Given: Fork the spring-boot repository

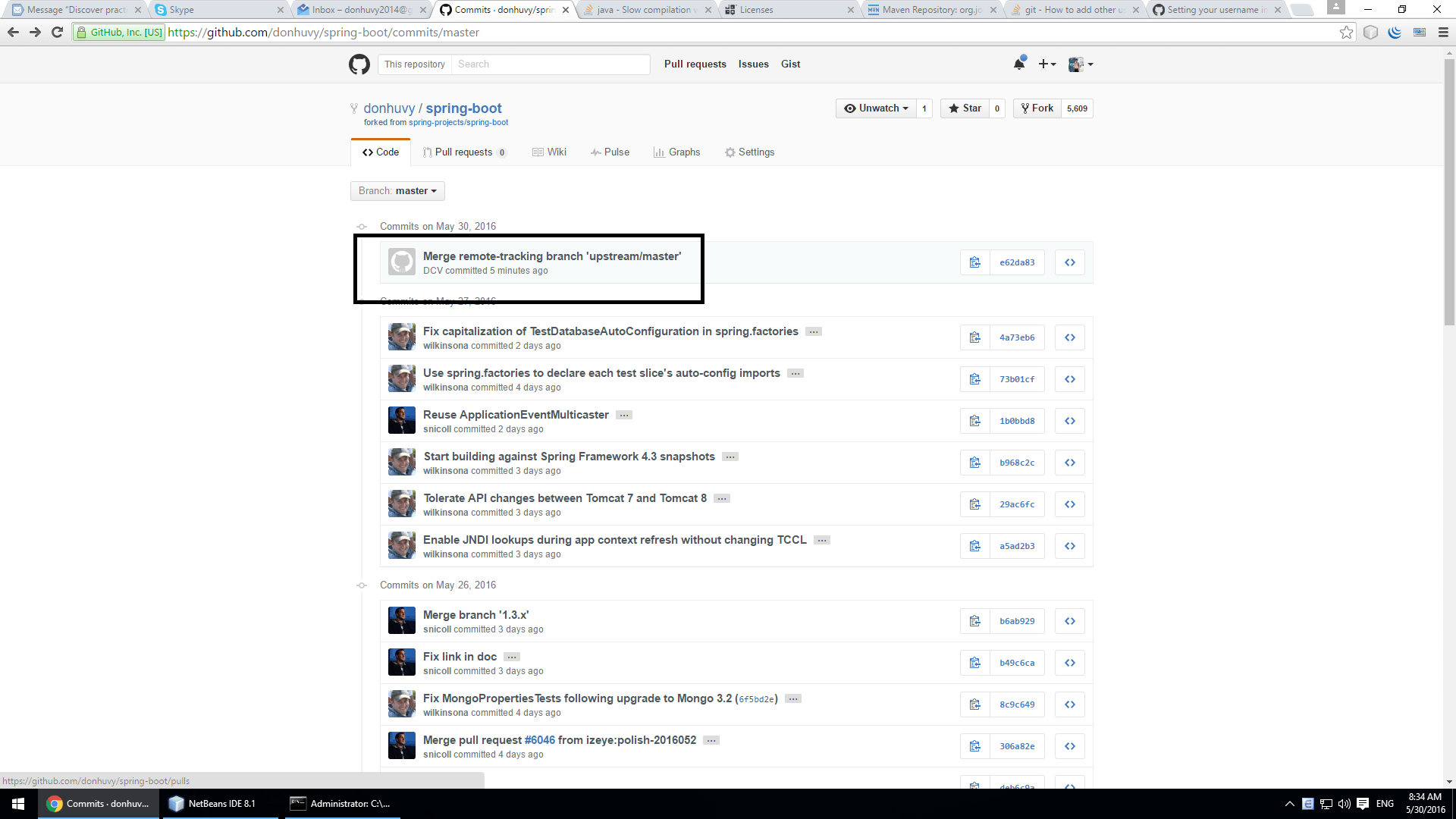Looking at the screenshot, I should [x=1037, y=108].
